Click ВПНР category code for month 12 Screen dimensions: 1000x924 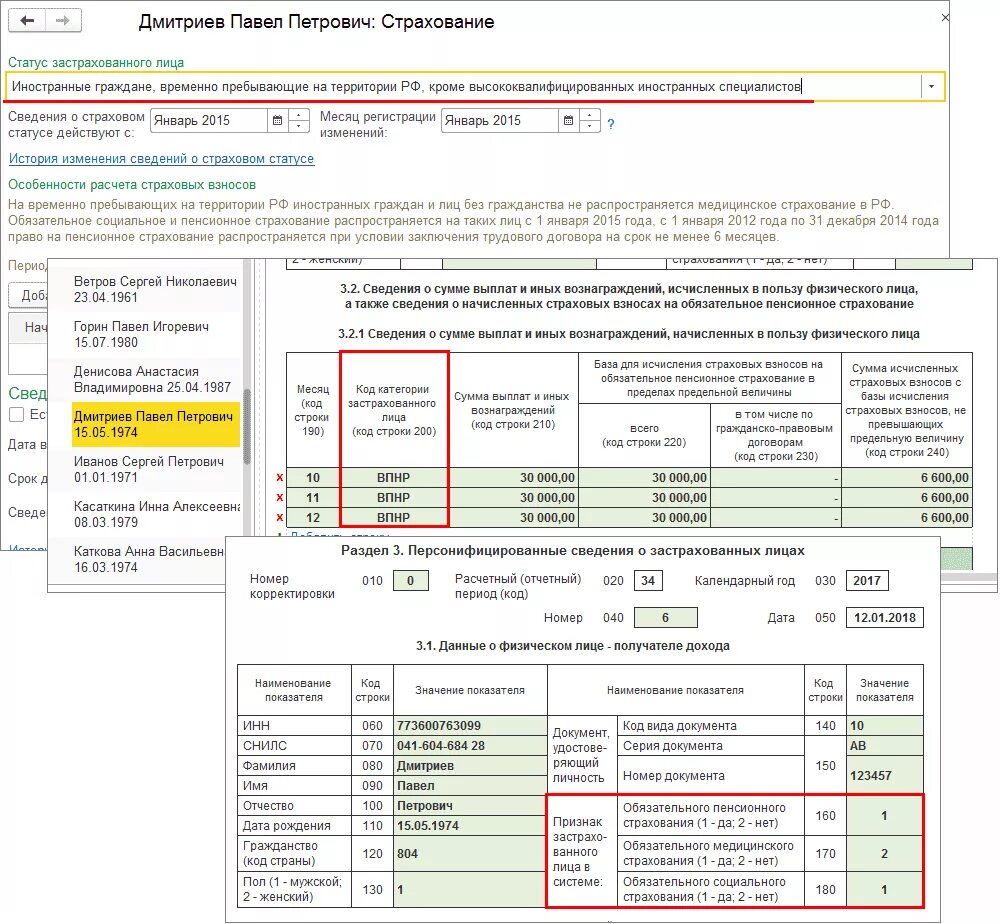pos(394,517)
